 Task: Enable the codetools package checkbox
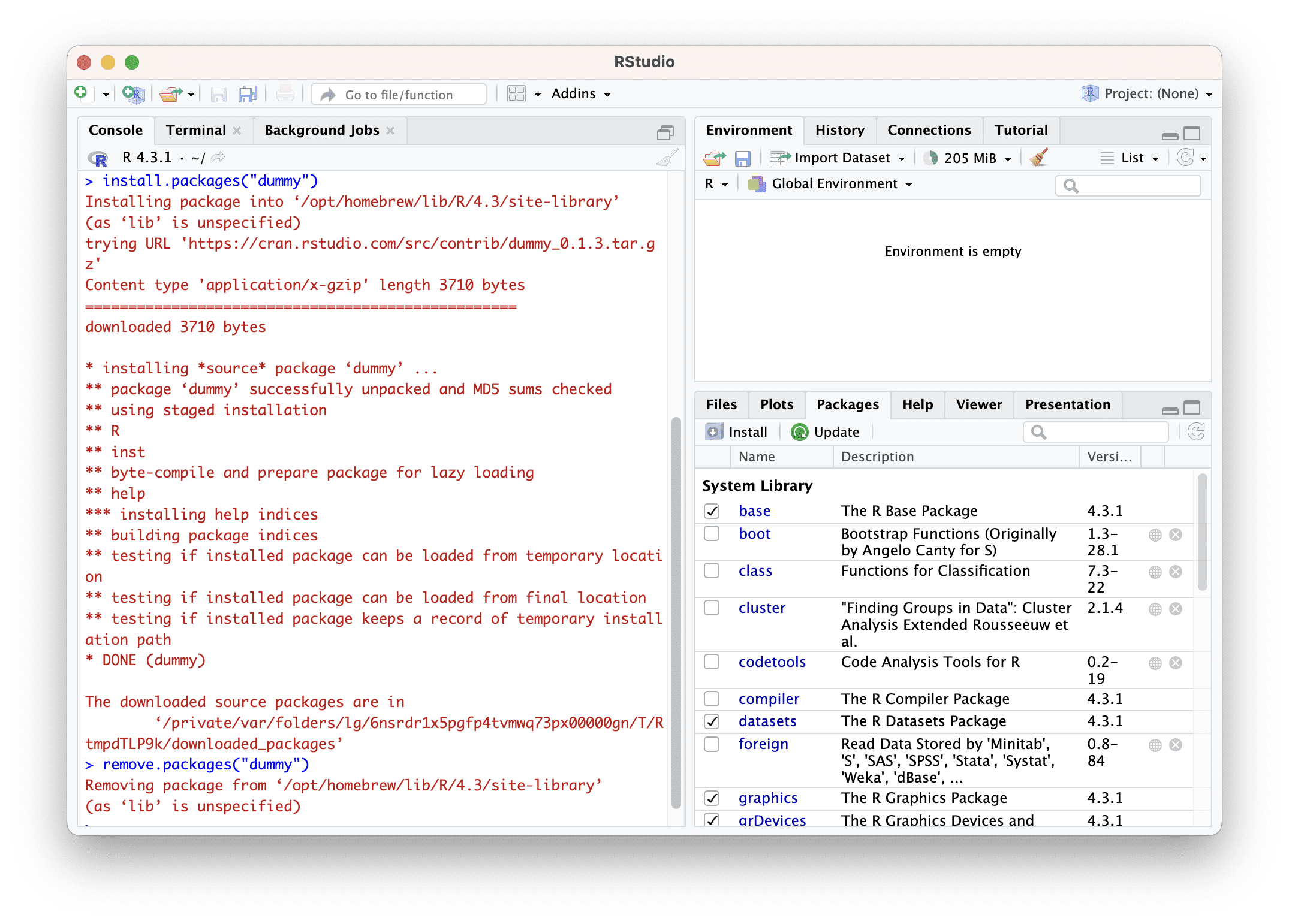[712, 662]
